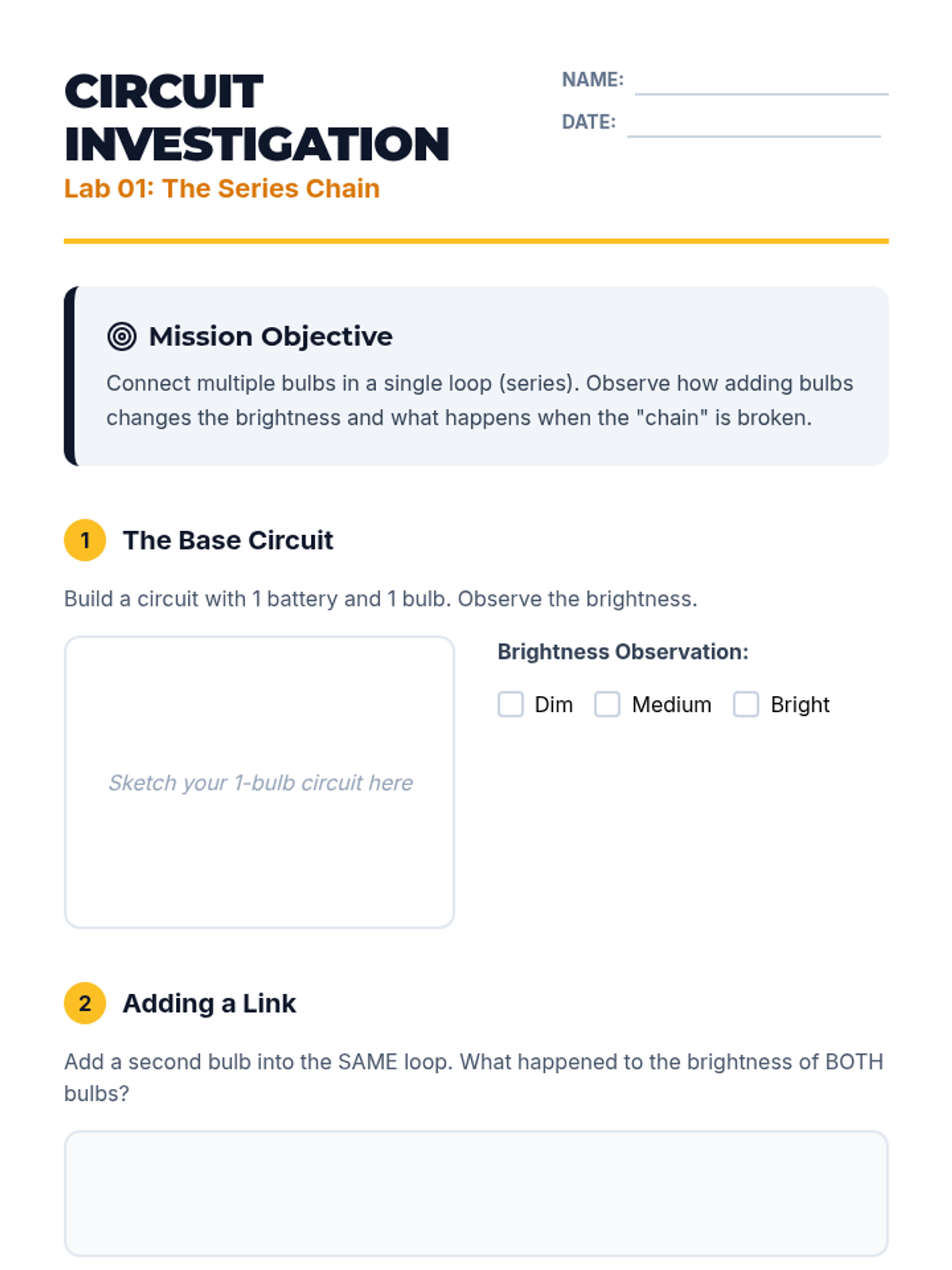Click the Medium label text
Screen dimensions: 952x1270
pos(671,705)
